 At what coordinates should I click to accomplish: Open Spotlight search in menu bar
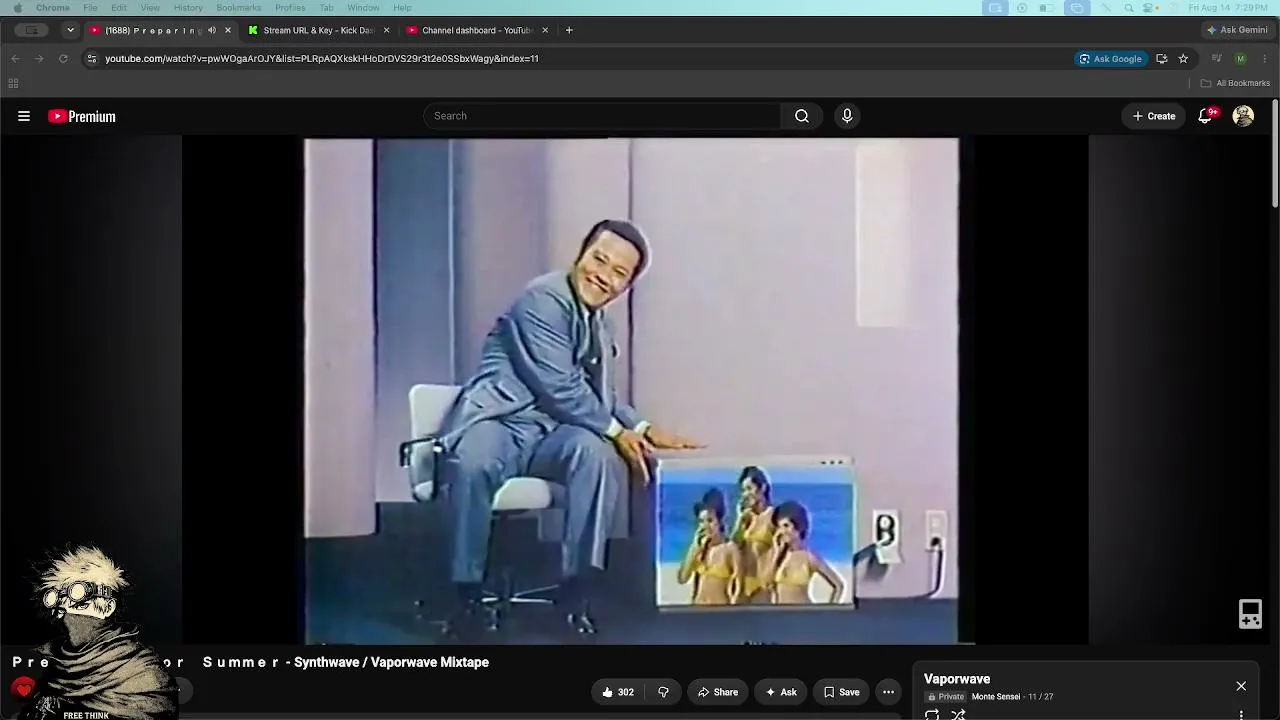coord(1129,8)
